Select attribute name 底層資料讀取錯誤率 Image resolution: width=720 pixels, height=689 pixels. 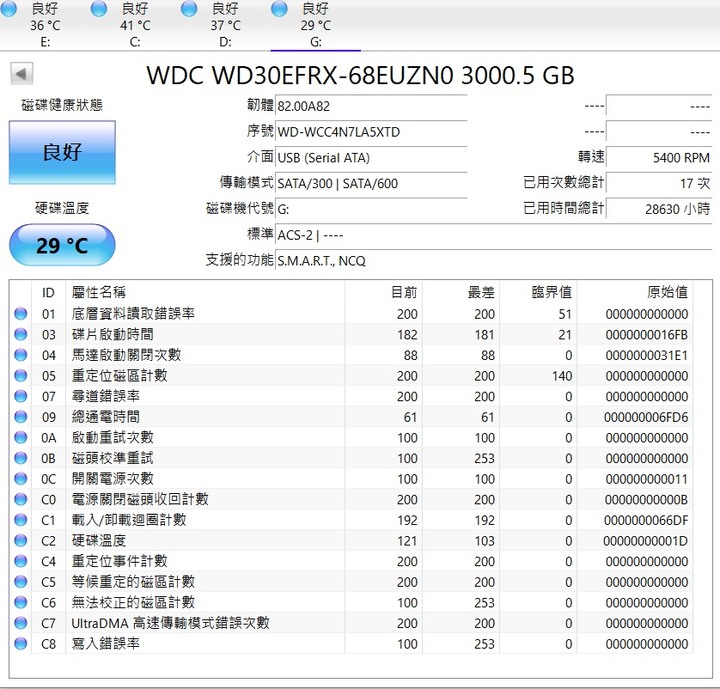coord(133,314)
